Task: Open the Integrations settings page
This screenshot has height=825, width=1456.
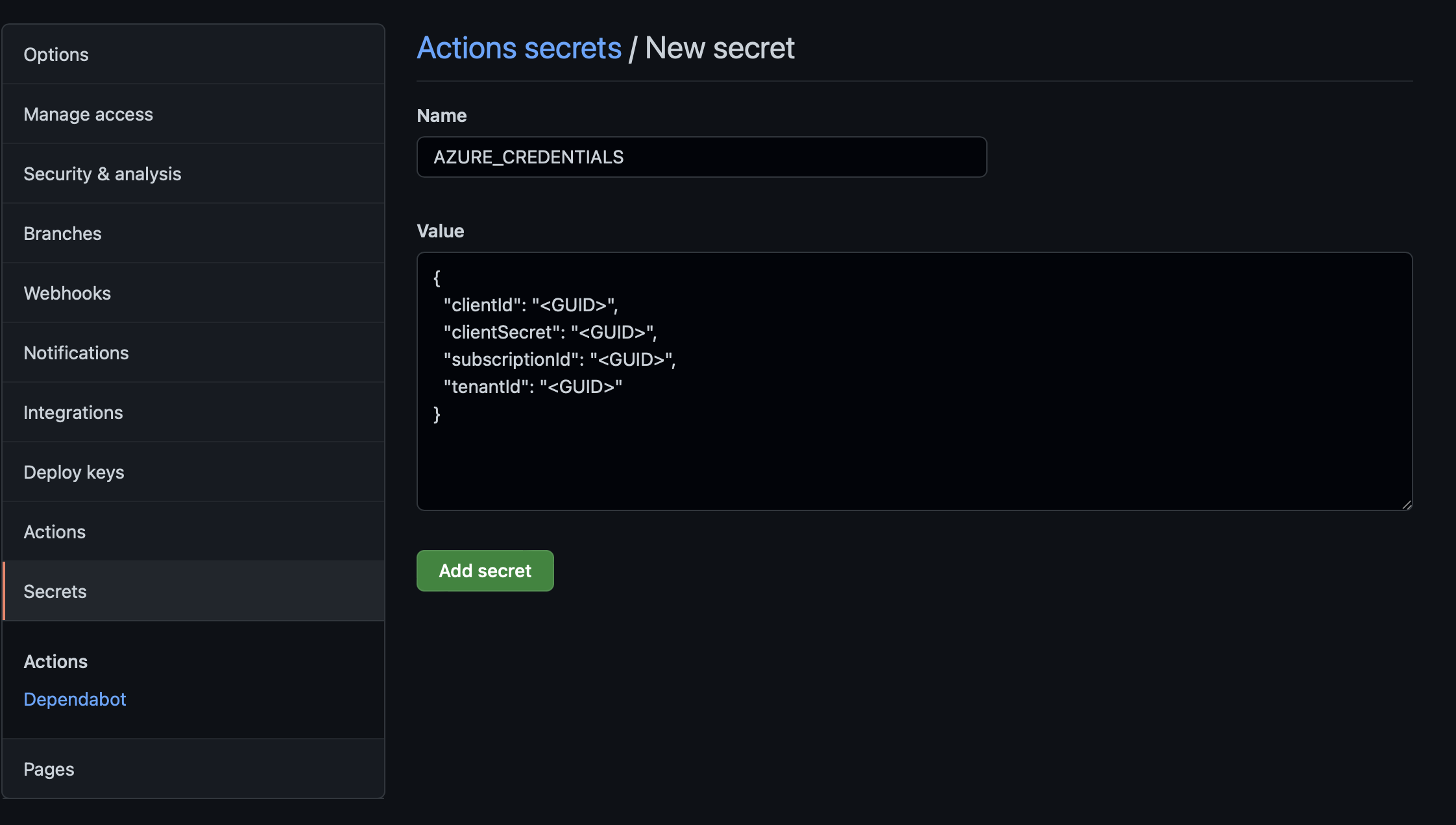Action: click(x=73, y=412)
